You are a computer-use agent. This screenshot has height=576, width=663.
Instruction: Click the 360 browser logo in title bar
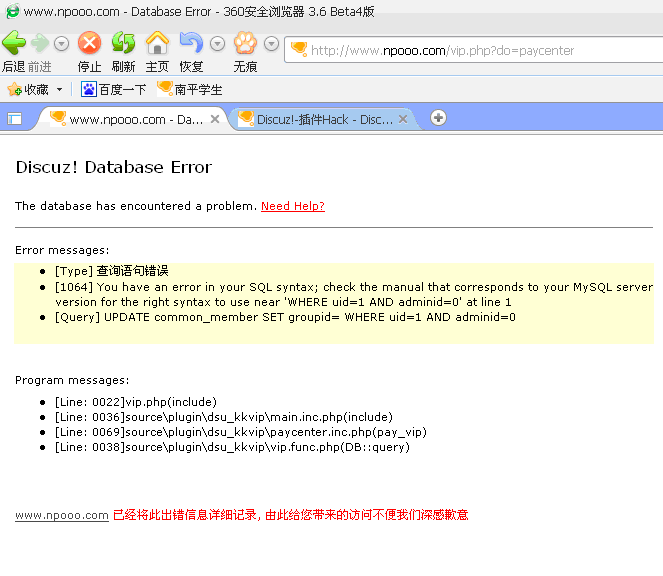(x=12, y=11)
